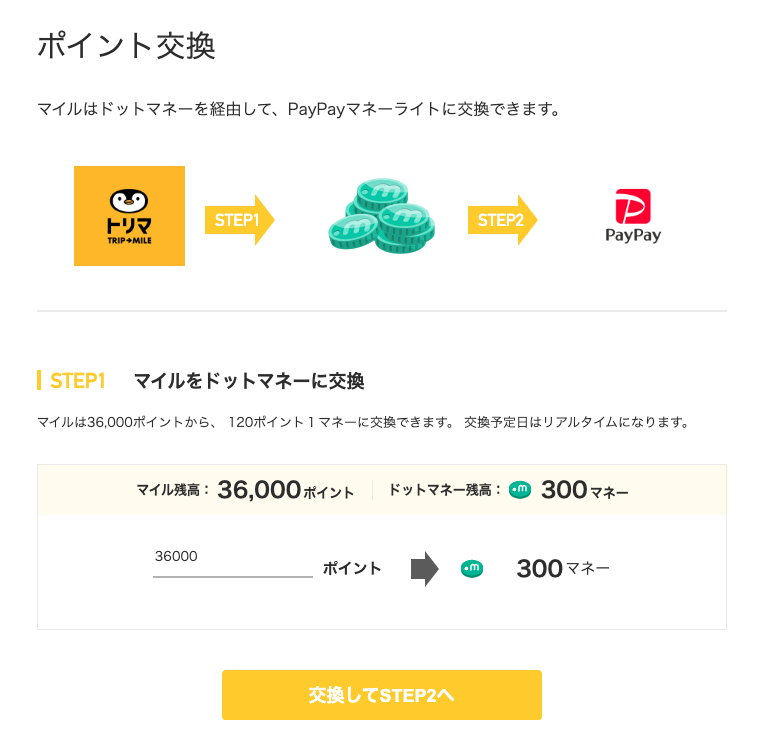The height and width of the screenshot is (744, 758).
Task: Click the 交換してSTEP2へ button
Action: pos(381,695)
